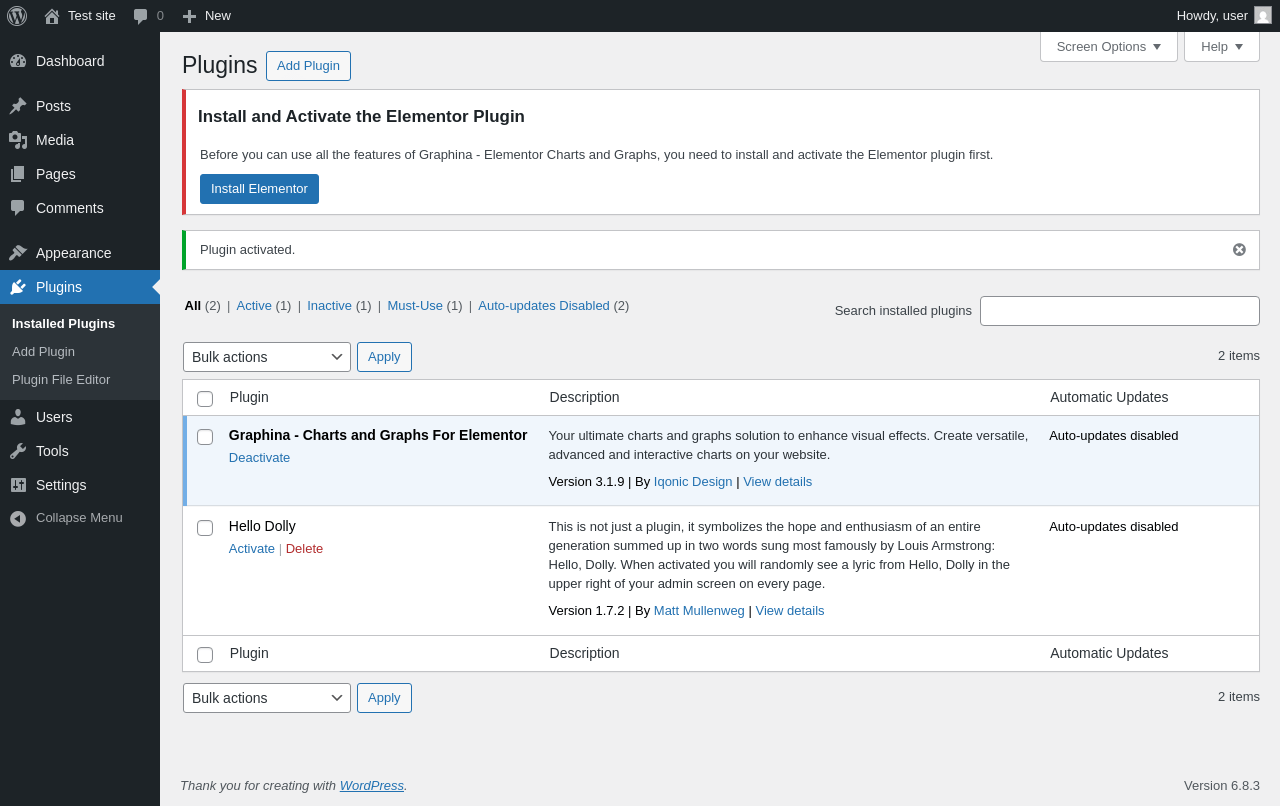Open Test site home icon
Viewport: 1280px width, 806px height.
click(52, 16)
